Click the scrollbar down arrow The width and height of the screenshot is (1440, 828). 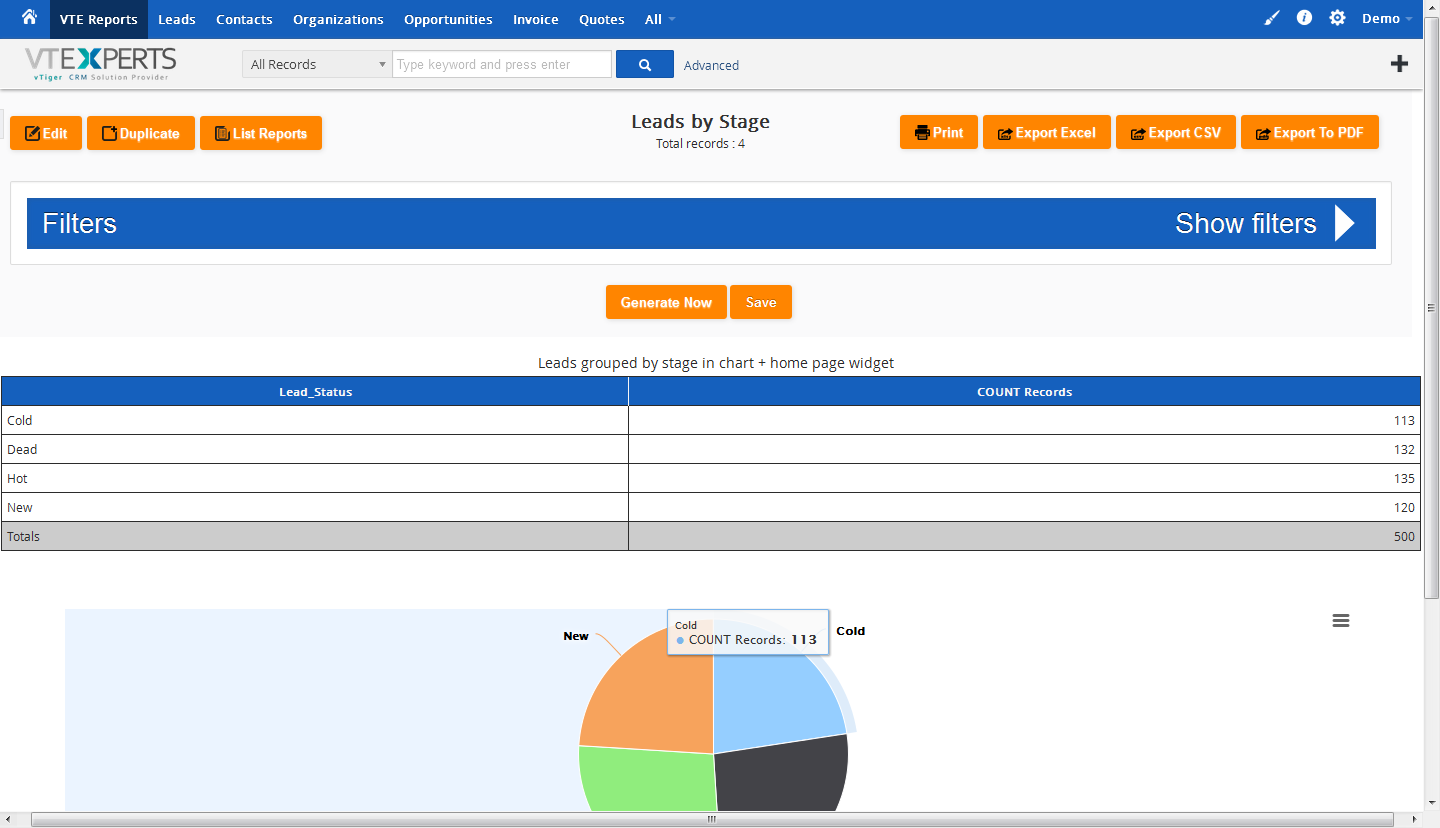[x=1431, y=804]
